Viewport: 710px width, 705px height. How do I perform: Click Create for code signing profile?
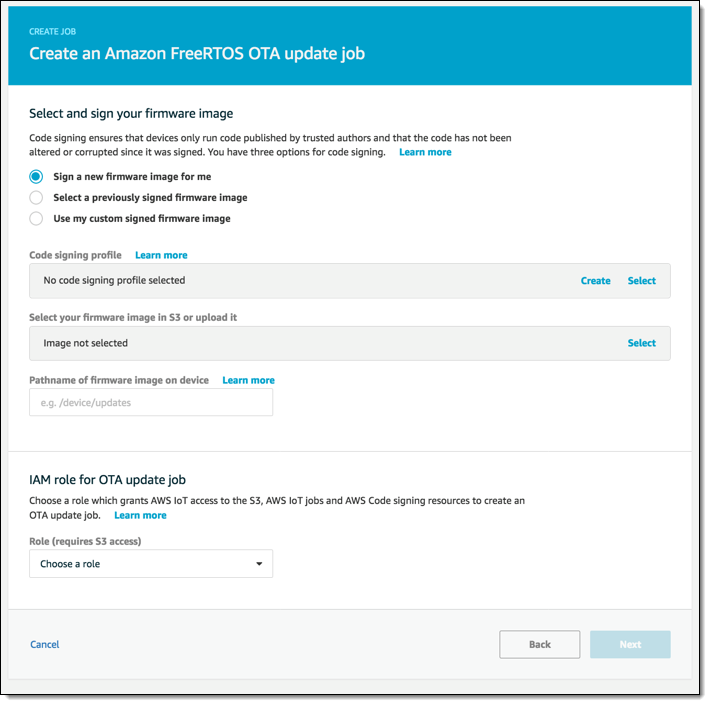(x=595, y=281)
